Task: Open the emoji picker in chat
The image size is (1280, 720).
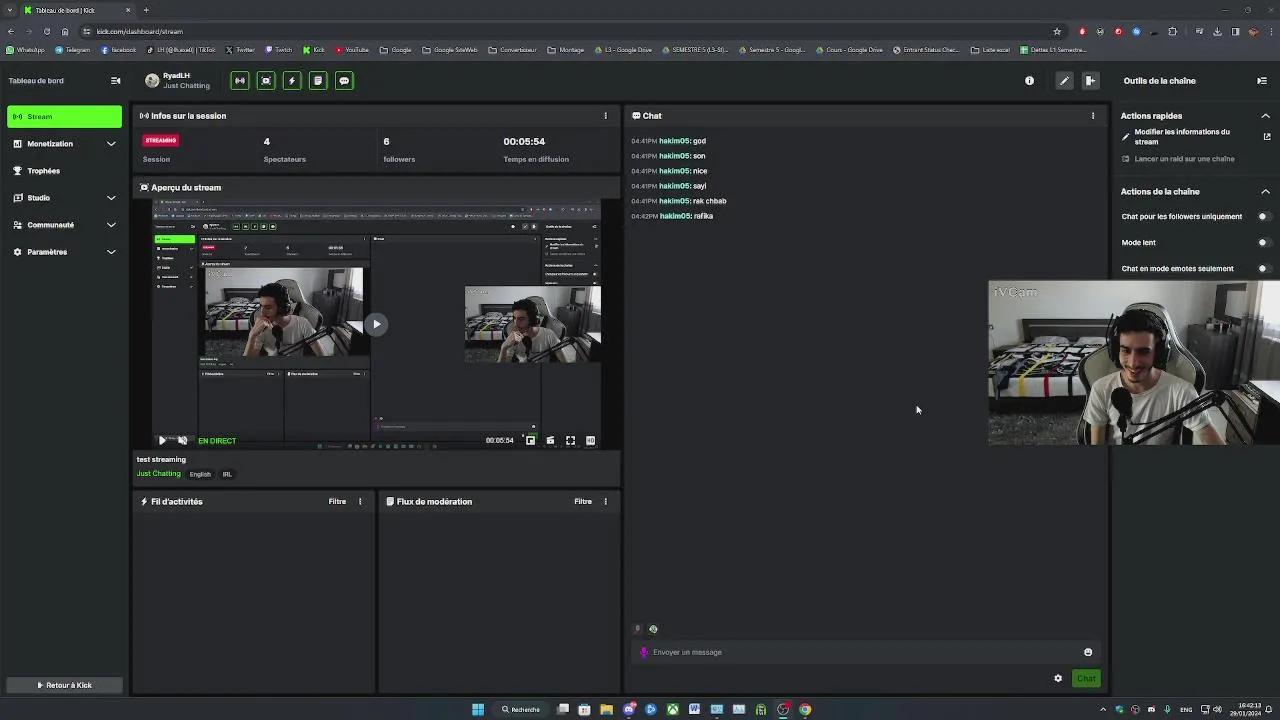Action: [1088, 652]
